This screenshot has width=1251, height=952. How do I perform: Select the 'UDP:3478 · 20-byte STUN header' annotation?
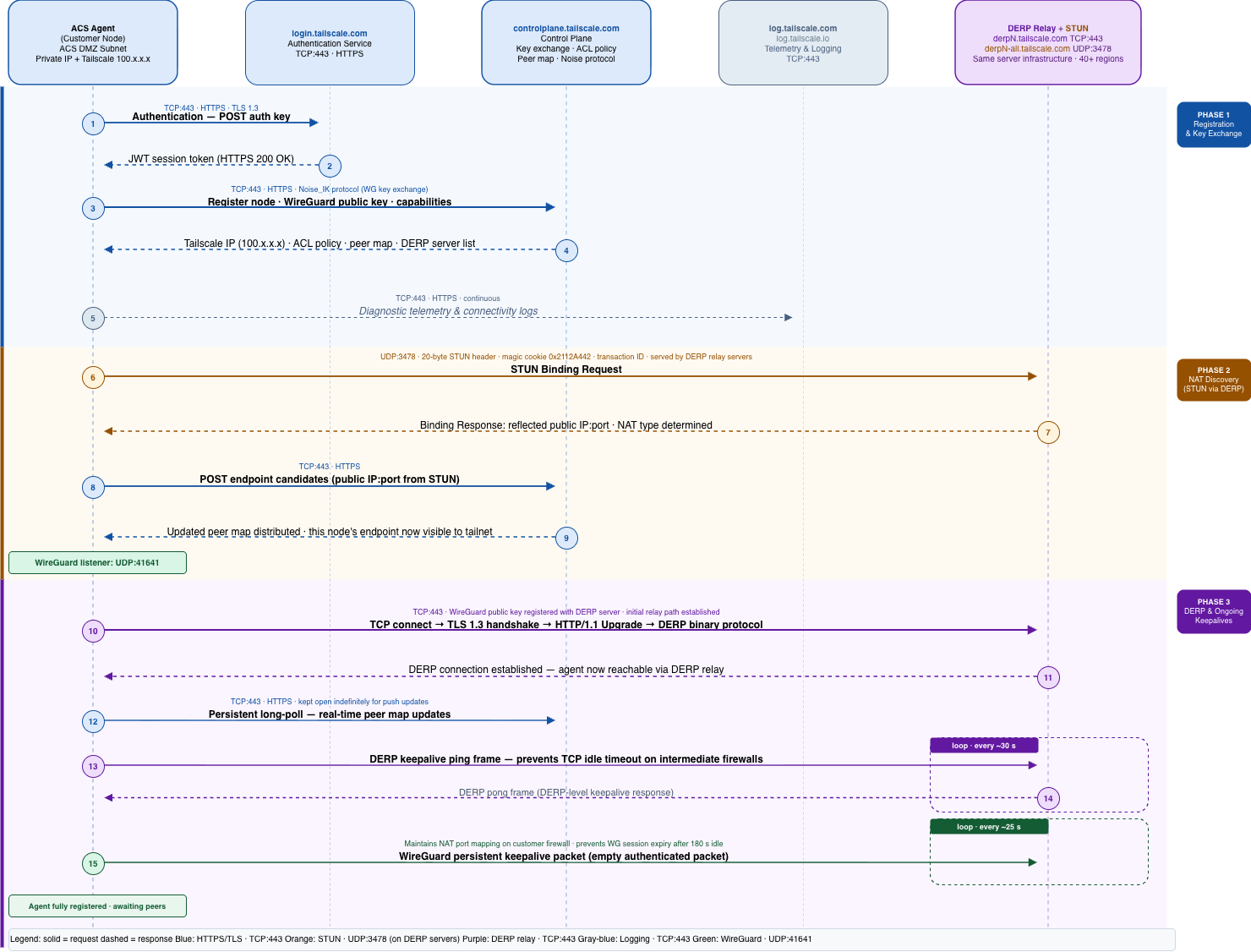coord(566,357)
